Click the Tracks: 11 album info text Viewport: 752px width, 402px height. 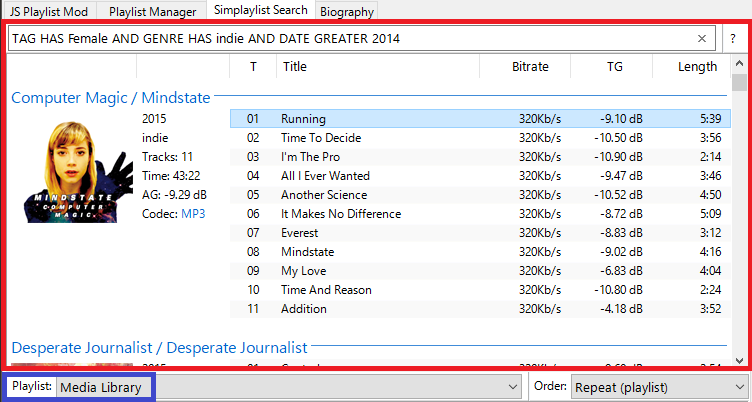click(167, 156)
